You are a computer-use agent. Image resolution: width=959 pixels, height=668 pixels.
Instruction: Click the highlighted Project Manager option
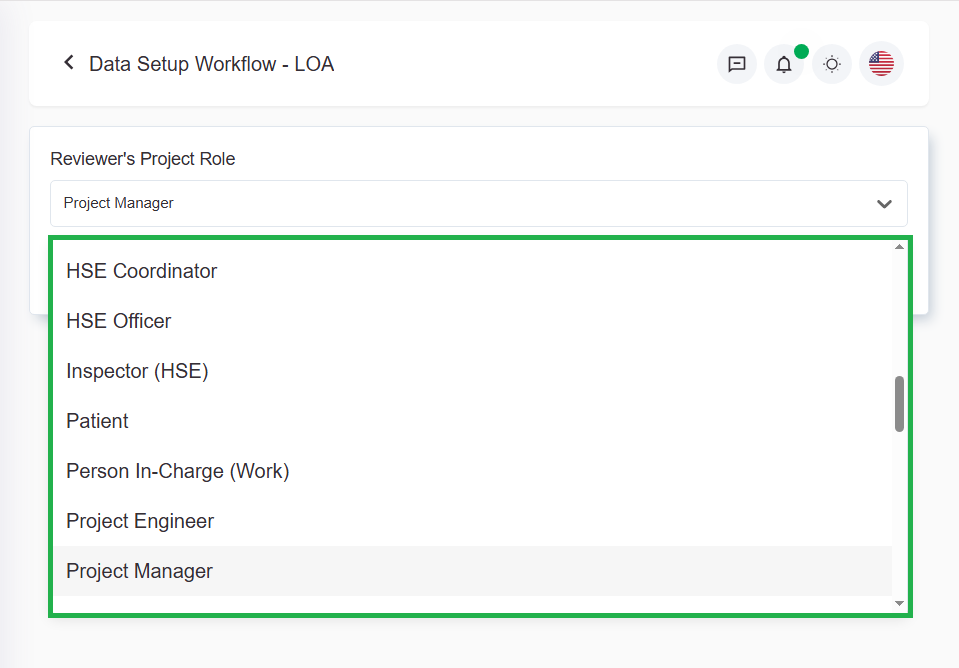pyautogui.click(x=139, y=571)
